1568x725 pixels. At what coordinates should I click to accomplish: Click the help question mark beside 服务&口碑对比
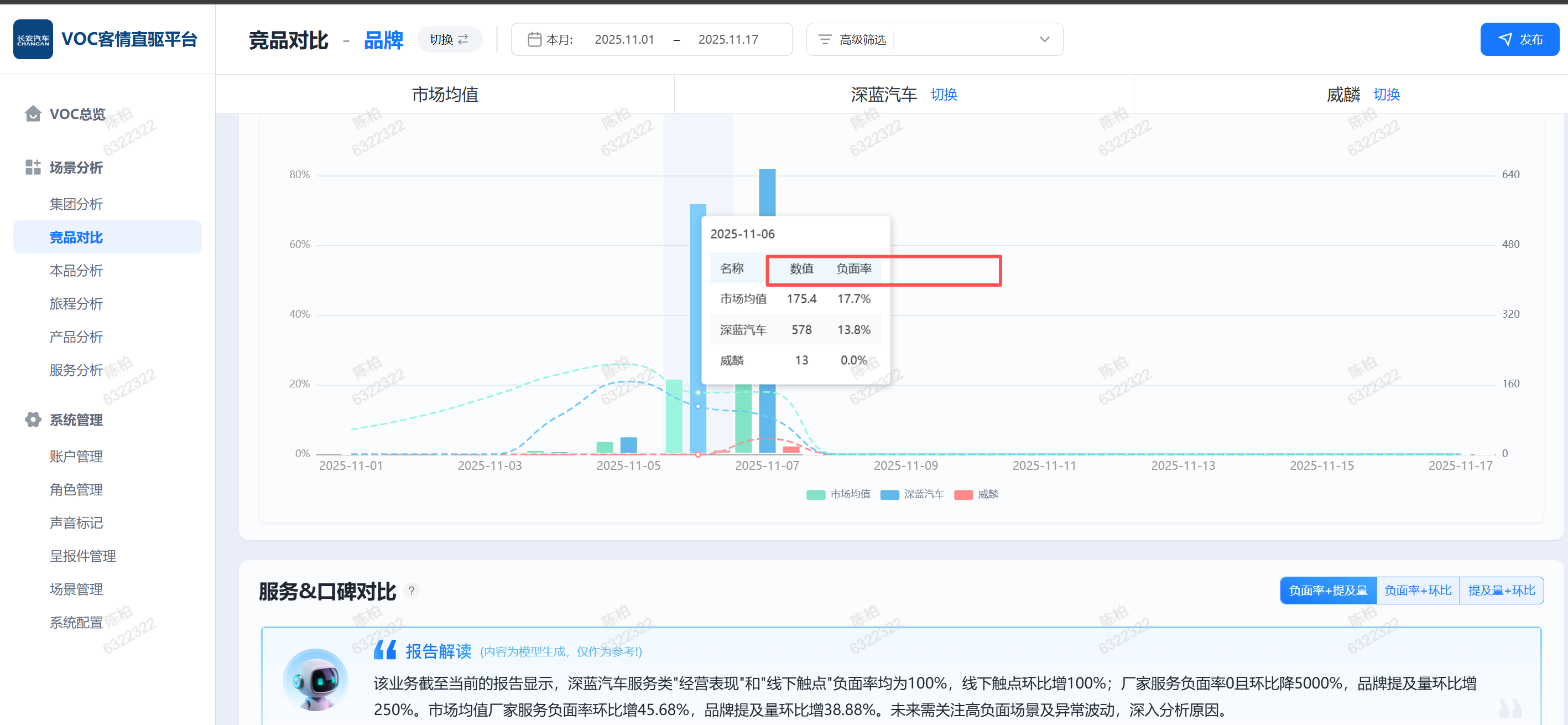tap(411, 591)
